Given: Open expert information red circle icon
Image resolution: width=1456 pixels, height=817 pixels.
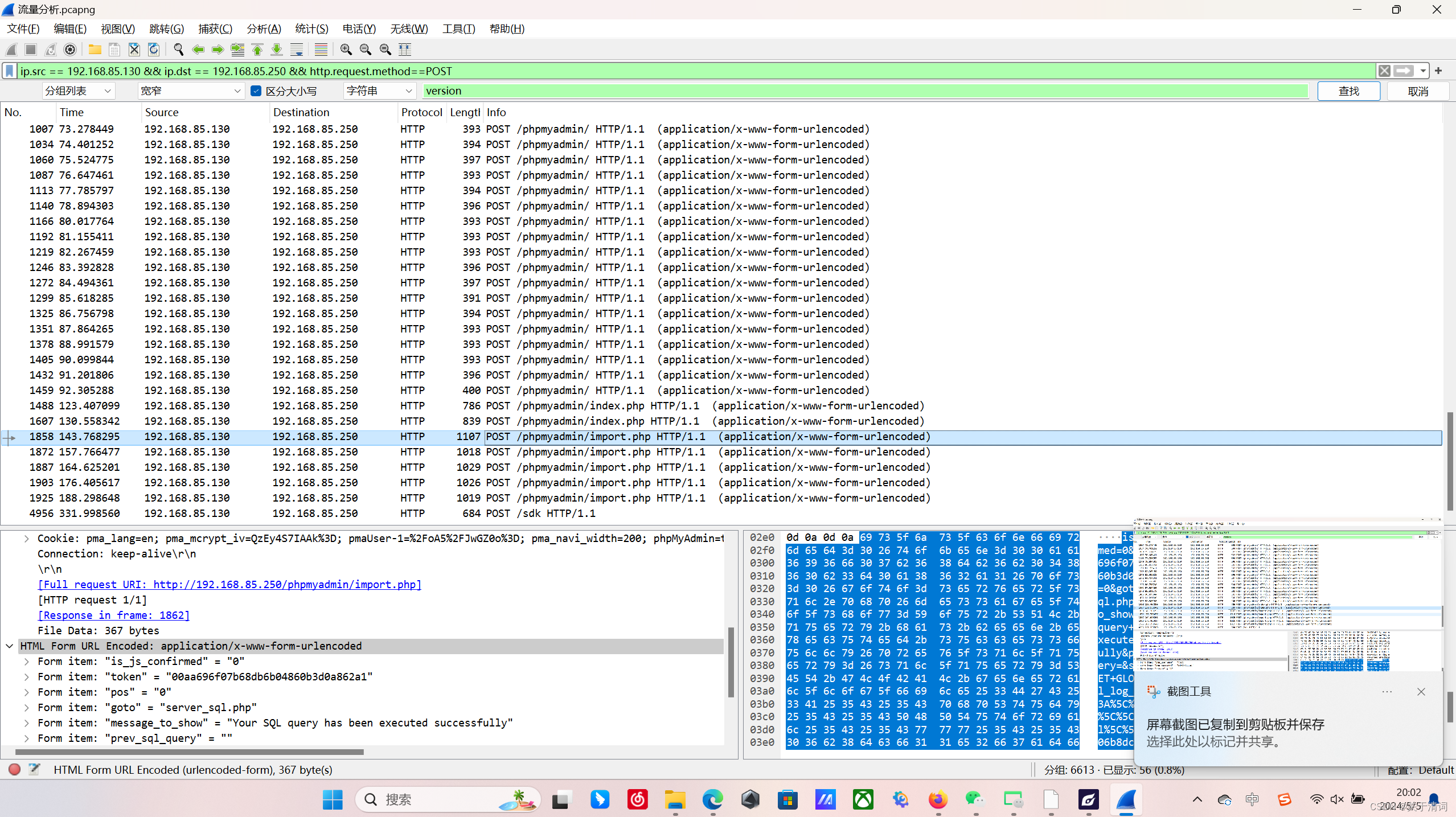Looking at the screenshot, I should coord(15,769).
